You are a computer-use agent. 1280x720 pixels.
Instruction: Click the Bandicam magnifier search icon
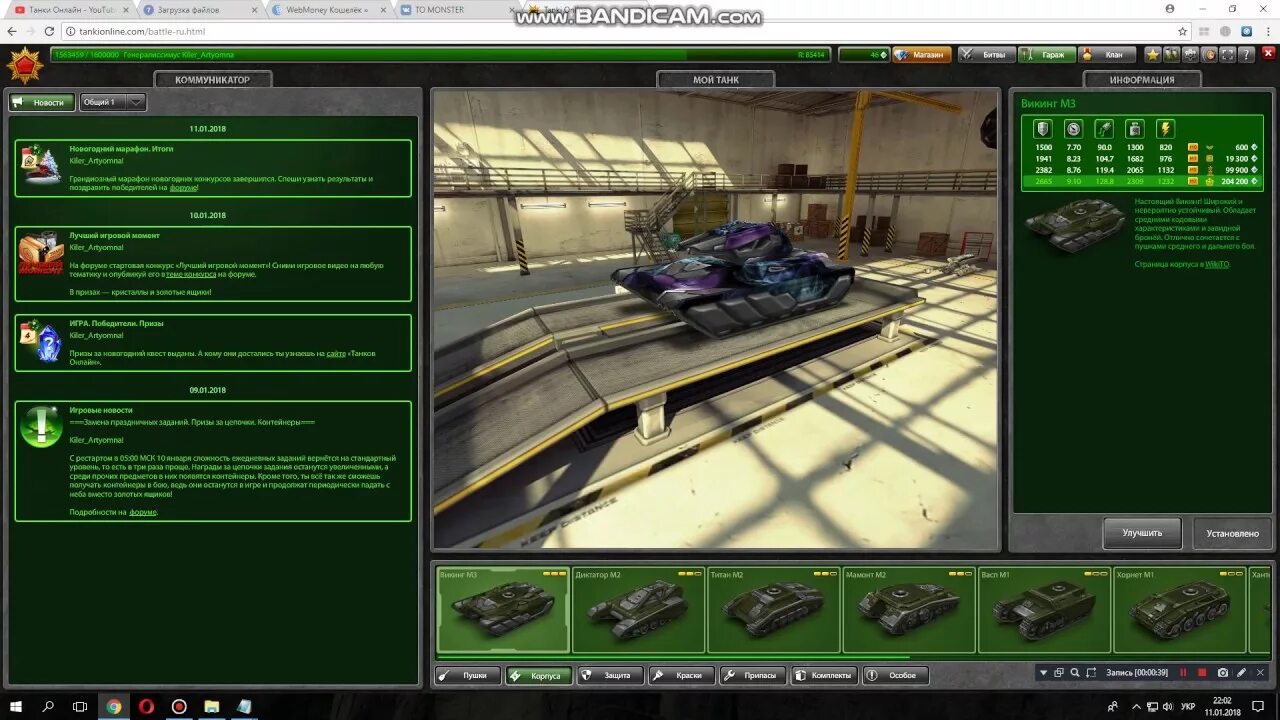coord(1075,673)
